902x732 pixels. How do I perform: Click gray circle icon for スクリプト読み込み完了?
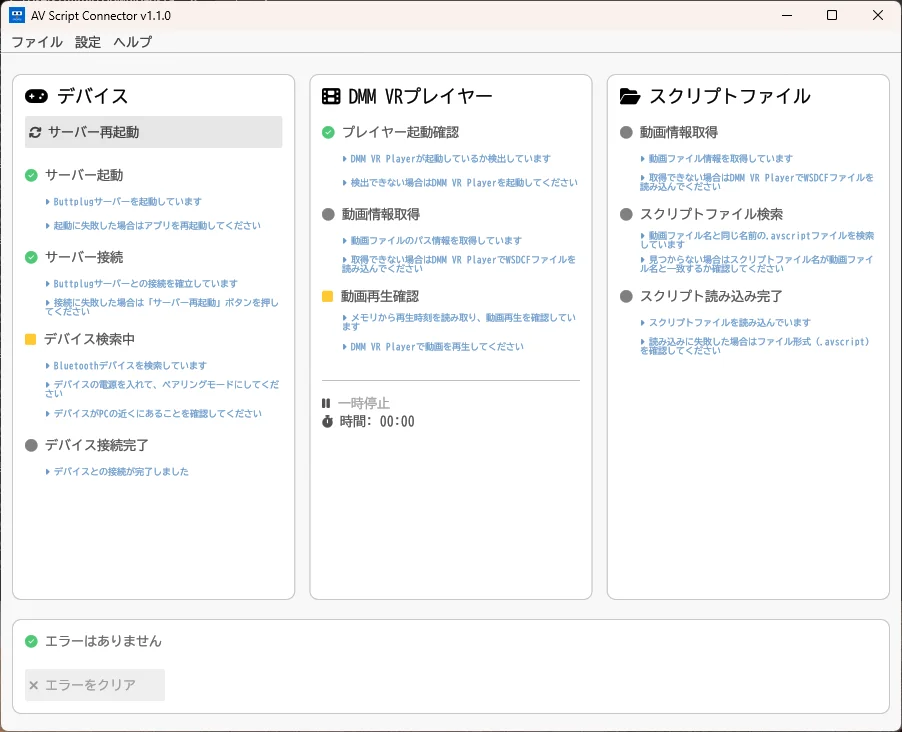626,296
